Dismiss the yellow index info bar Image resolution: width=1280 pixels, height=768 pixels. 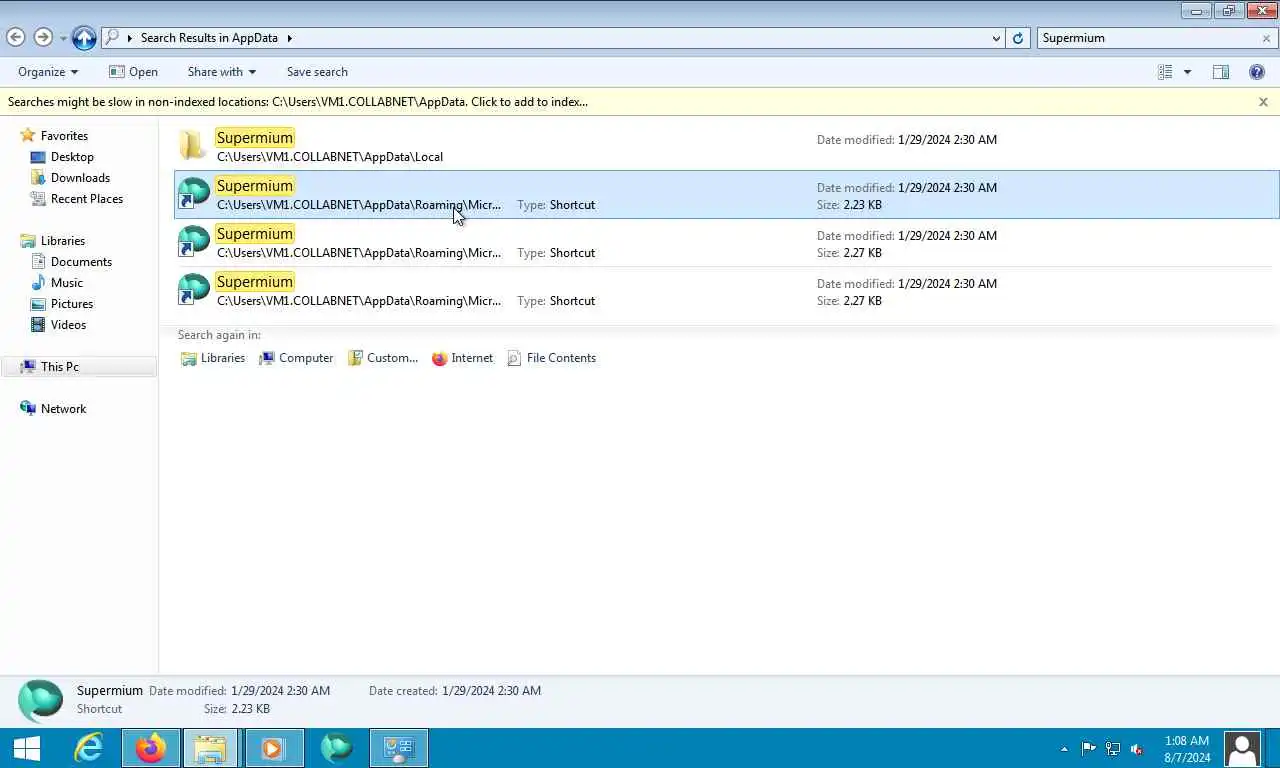tap(1263, 102)
